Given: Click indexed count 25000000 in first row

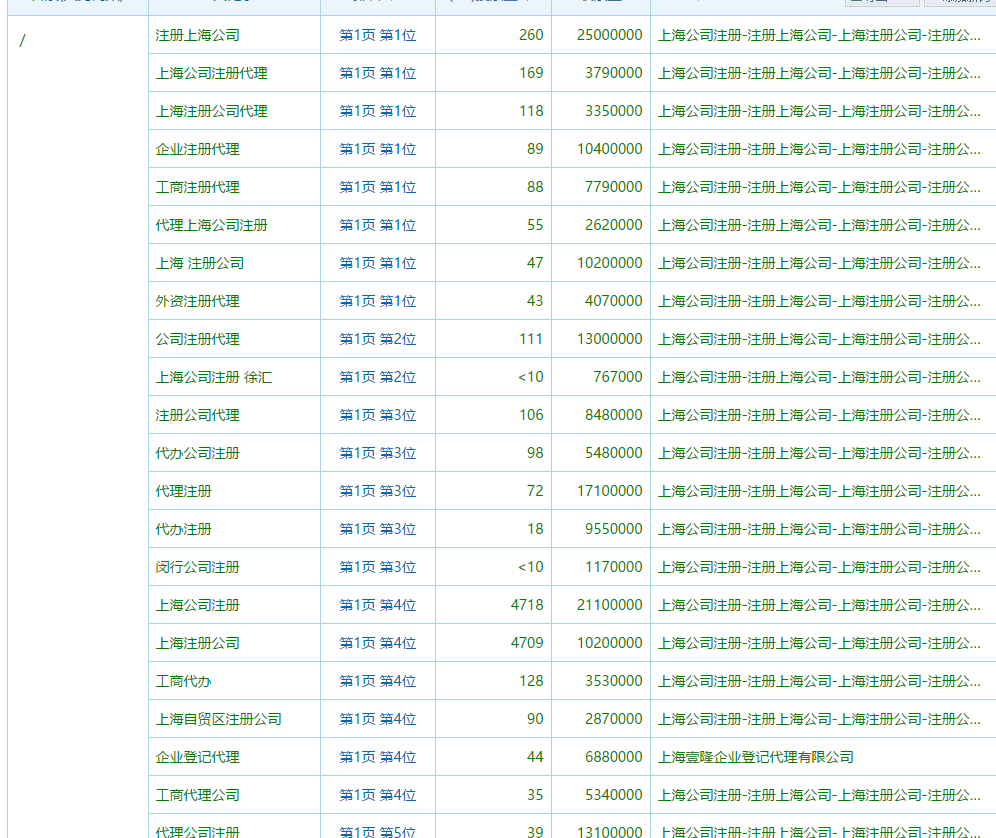Looking at the screenshot, I should click(609, 35).
